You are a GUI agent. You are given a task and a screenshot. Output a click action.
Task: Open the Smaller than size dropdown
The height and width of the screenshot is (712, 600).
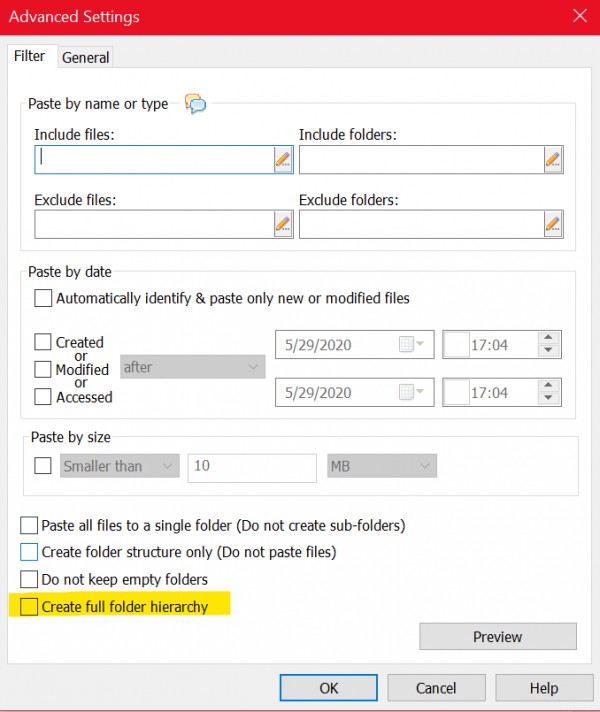coord(119,466)
